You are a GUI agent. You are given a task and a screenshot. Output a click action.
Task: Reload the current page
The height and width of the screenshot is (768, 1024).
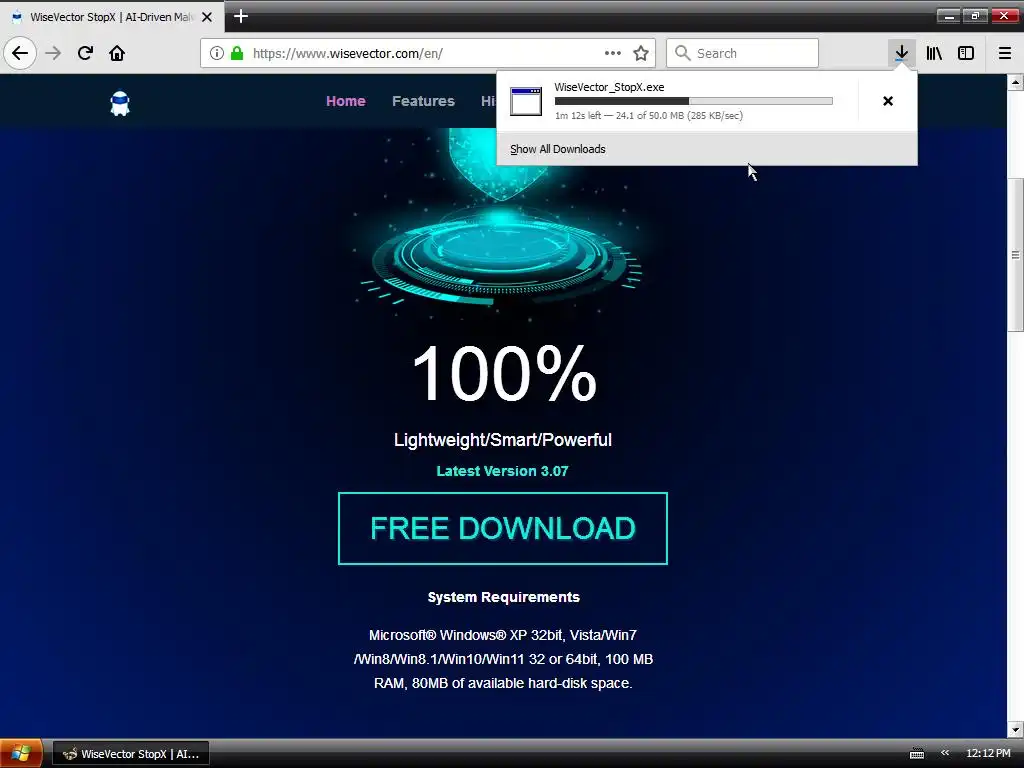[x=85, y=53]
